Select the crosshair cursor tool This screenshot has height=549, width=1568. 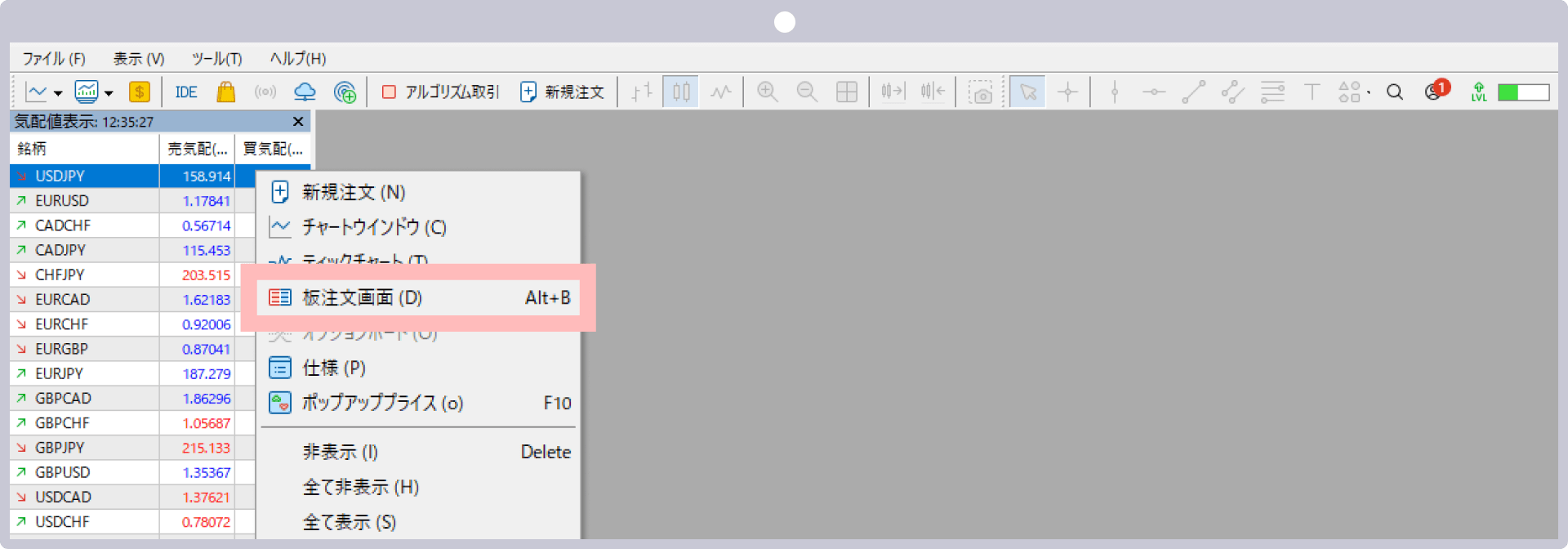point(1067,92)
